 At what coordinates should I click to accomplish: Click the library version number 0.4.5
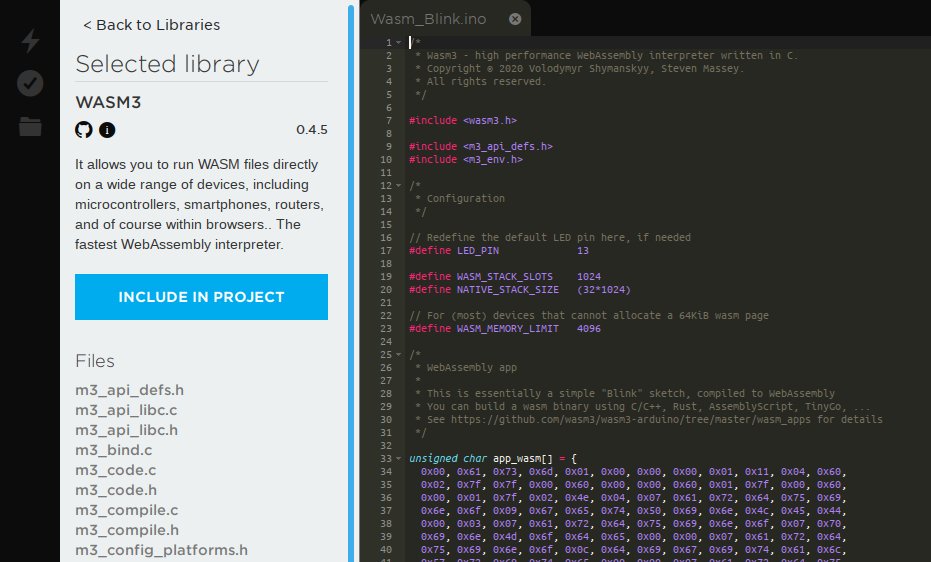tap(312, 130)
